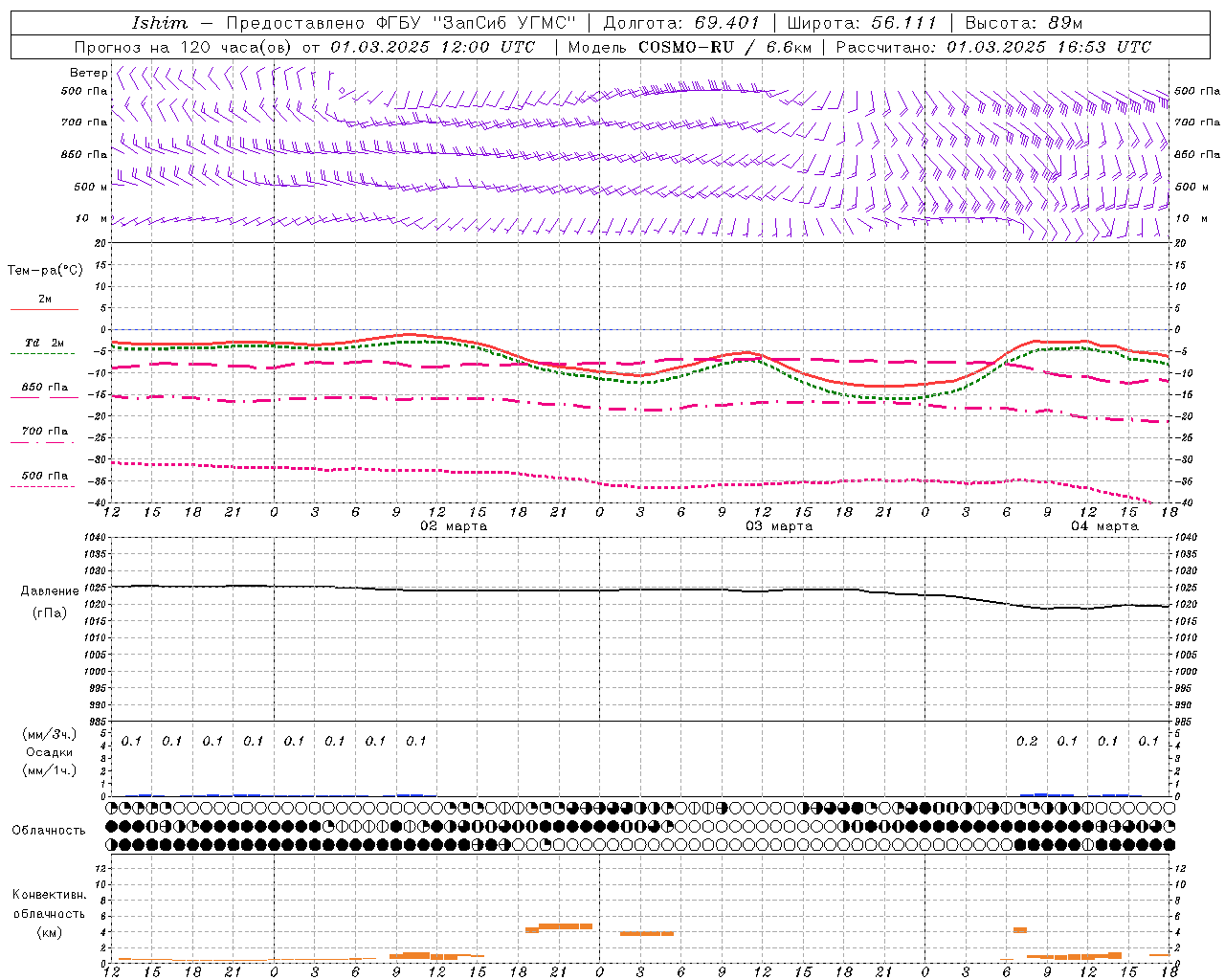This screenshot has width=1225, height=980.
Task: Click the 850 гПа temperature legend entry
Action: coord(45,388)
